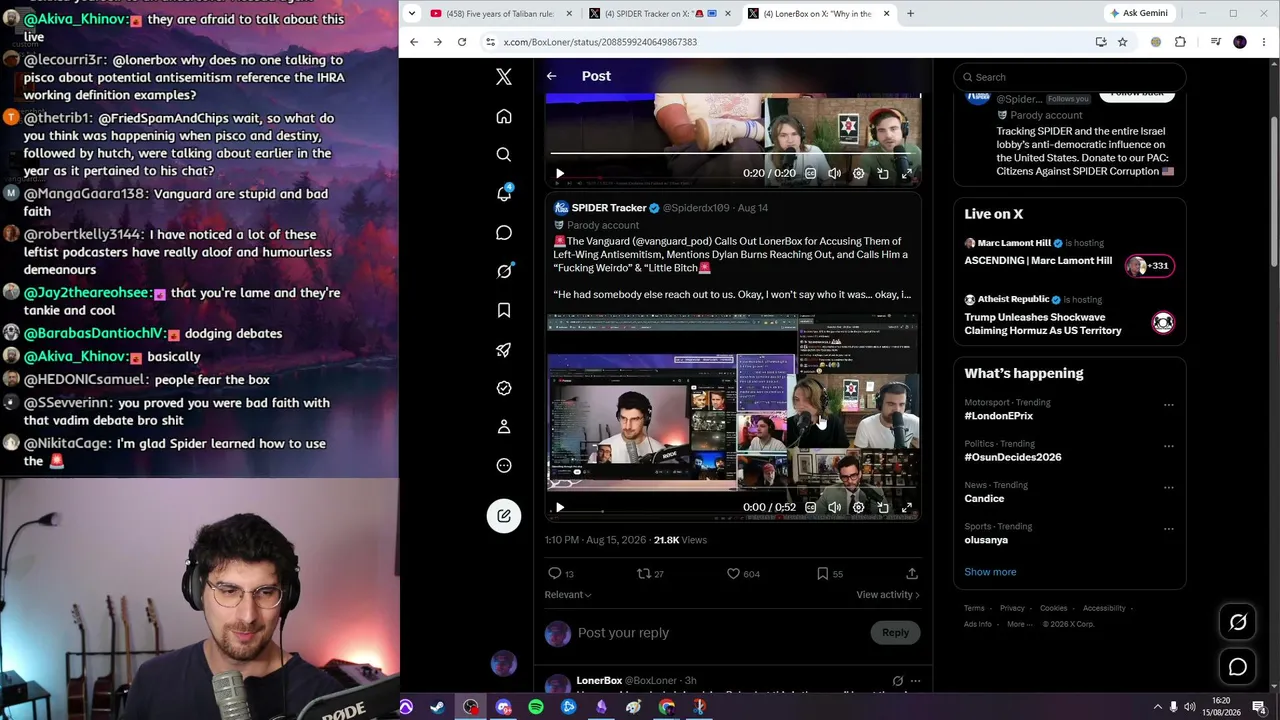The width and height of the screenshot is (1280, 720).
Task: Open Chrome three-dot menu
Action: coord(1264,42)
